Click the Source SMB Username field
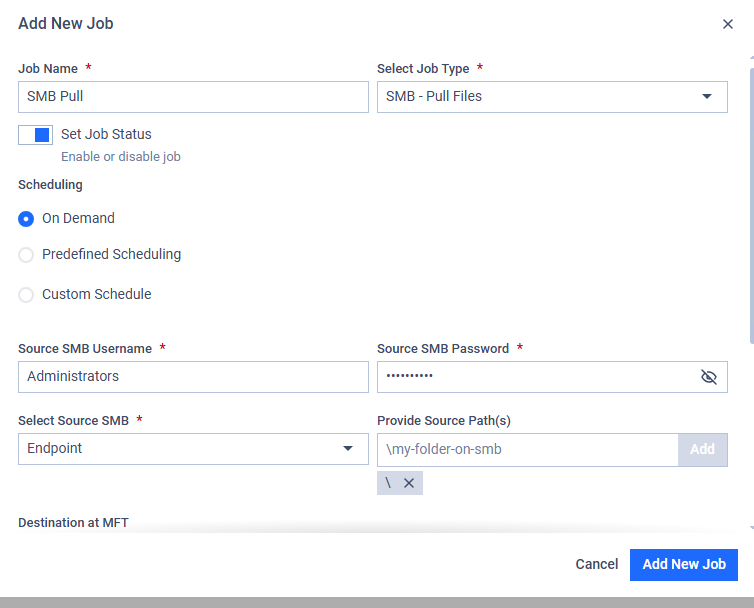 [x=193, y=377]
